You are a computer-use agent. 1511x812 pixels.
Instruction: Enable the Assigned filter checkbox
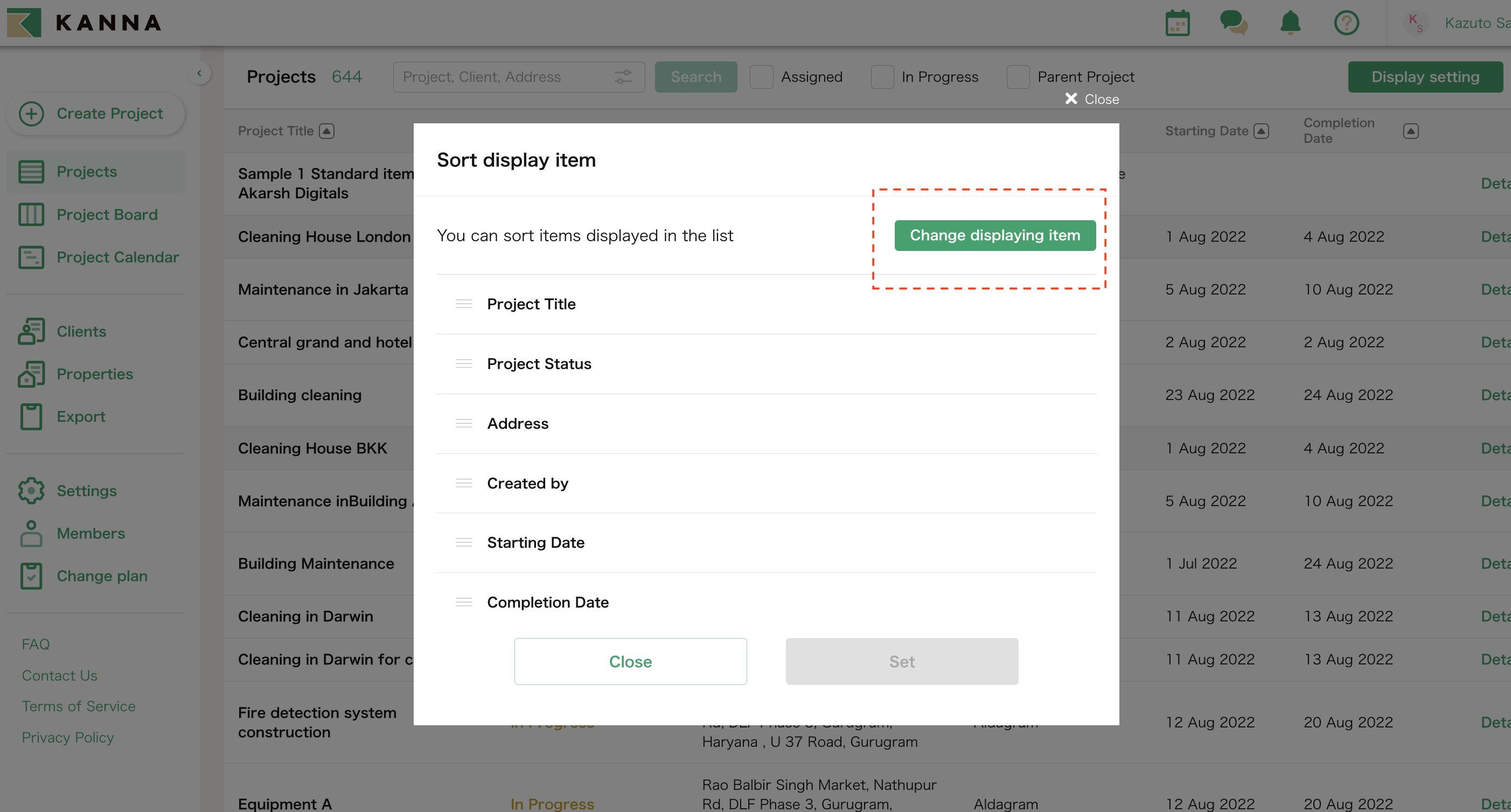point(761,77)
